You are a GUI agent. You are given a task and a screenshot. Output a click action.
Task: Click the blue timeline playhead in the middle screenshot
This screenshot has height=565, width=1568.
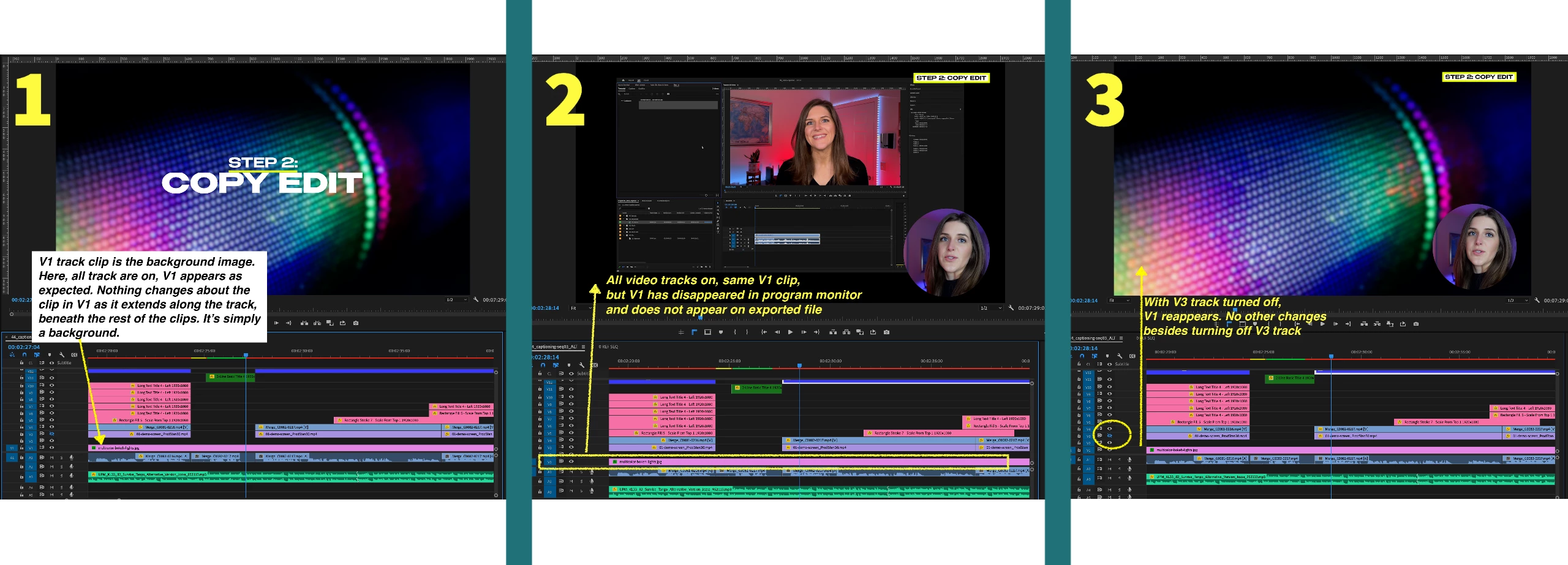click(799, 365)
